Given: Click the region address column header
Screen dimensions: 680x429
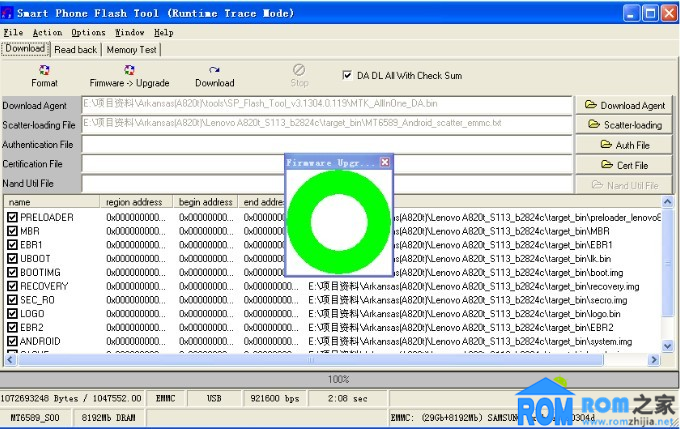Looking at the screenshot, I should point(139,202).
